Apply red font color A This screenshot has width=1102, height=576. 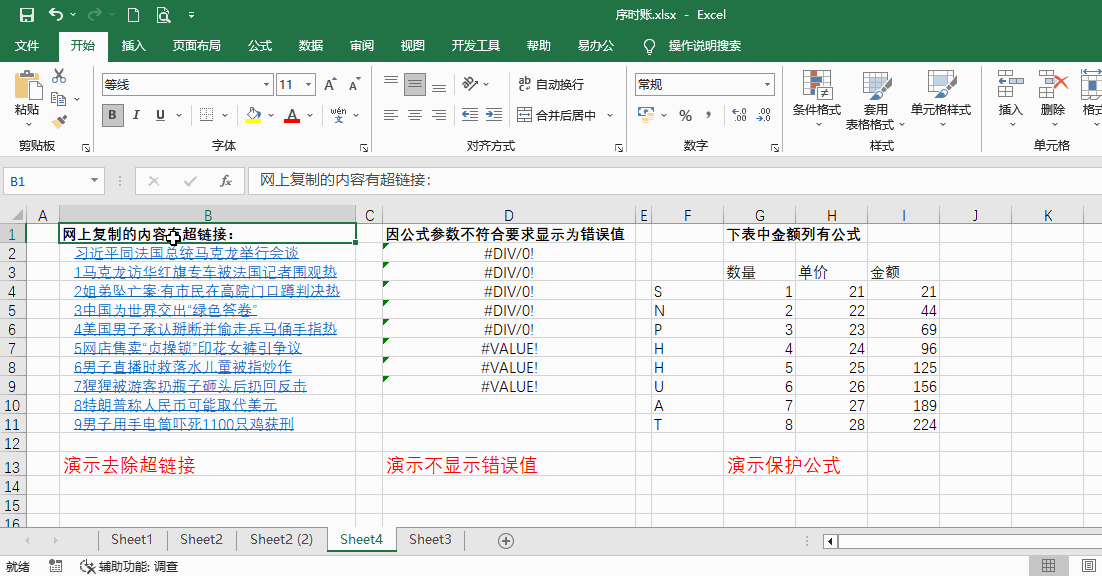292,114
